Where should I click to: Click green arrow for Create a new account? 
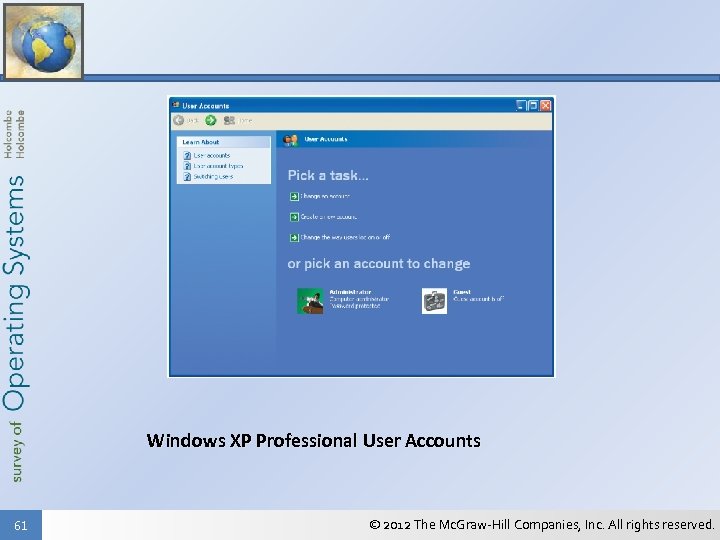tap(294, 217)
